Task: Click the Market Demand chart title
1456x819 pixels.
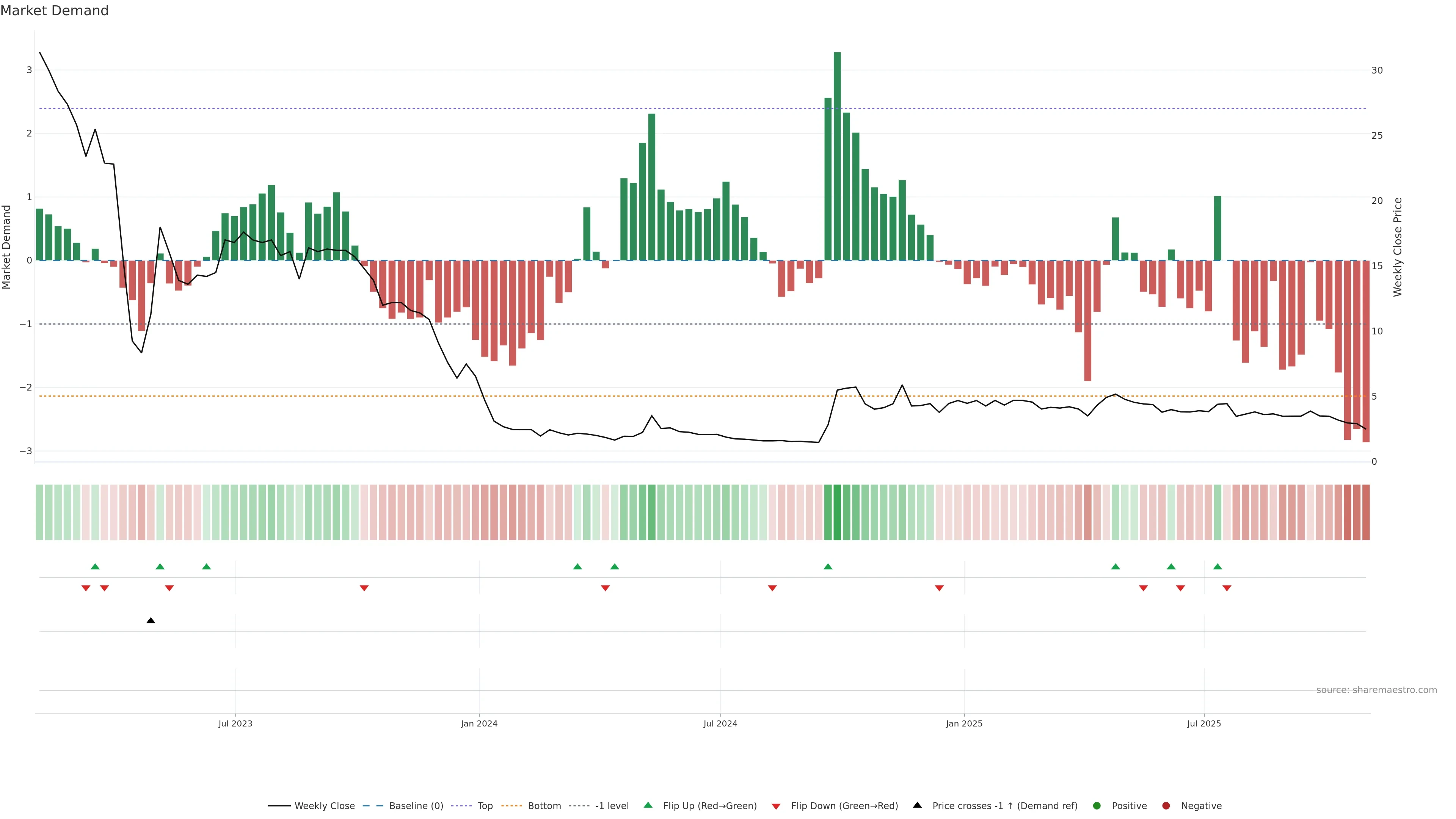Action: pos(54,11)
